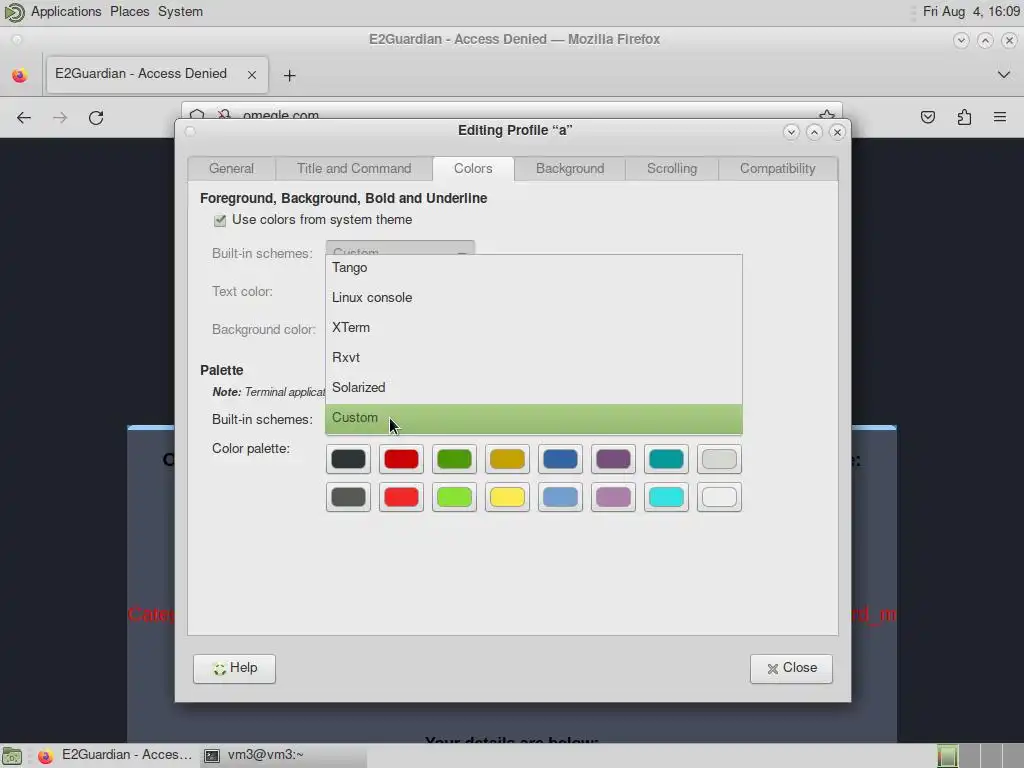Open the Places menu
This screenshot has width=1024, height=768.
pyautogui.click(x=129, y=12)
